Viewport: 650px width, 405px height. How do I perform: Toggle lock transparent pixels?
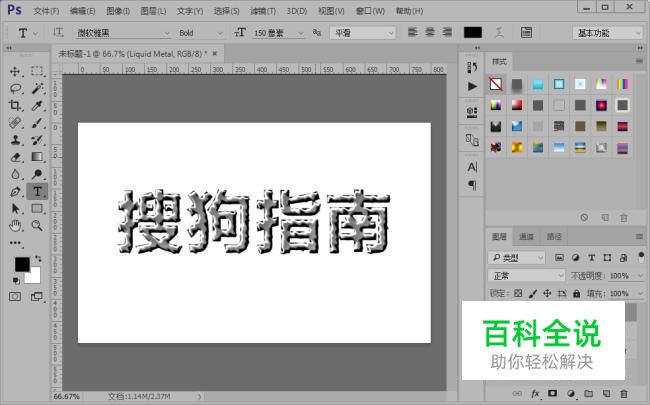coord(518,293)
